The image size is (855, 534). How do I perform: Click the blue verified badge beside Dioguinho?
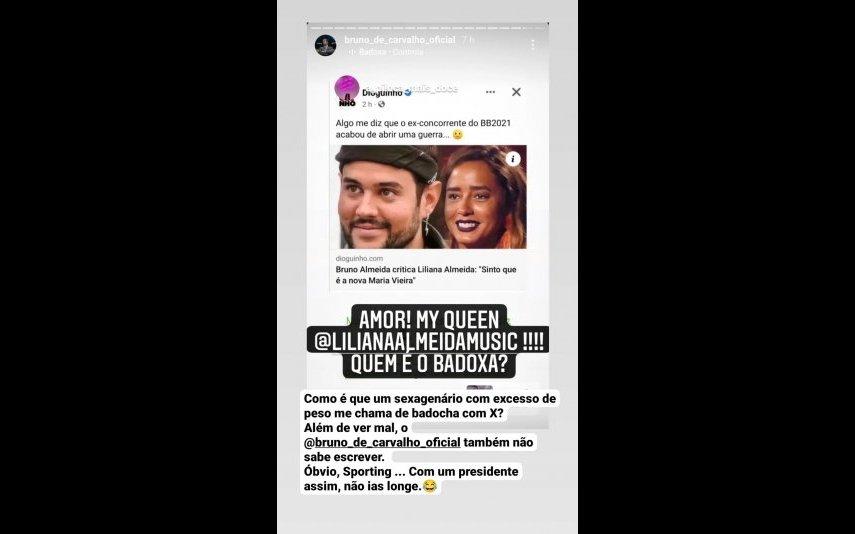[408, 93]
